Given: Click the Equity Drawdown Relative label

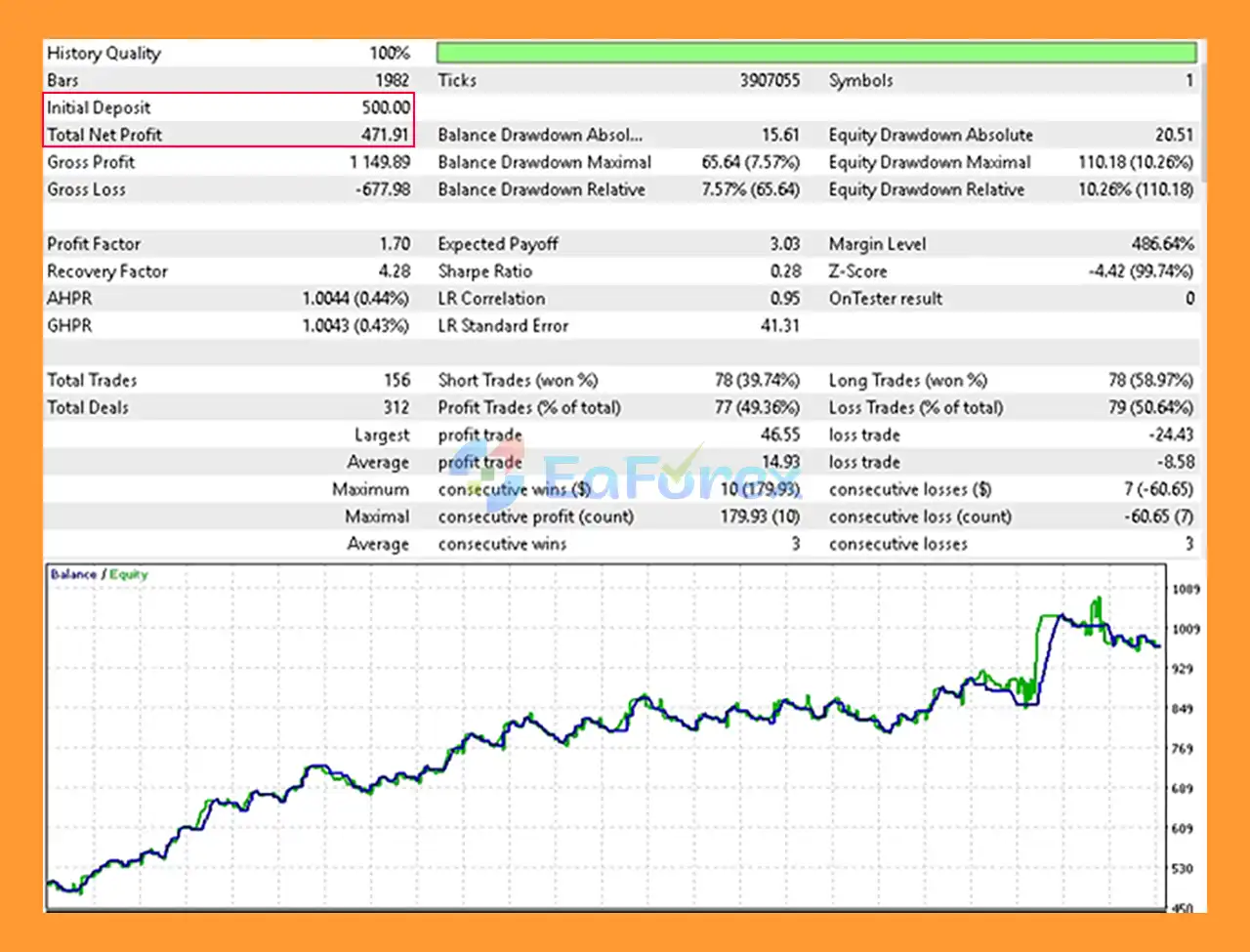Looking at the screenshot, I should click(x=926, y=189).
